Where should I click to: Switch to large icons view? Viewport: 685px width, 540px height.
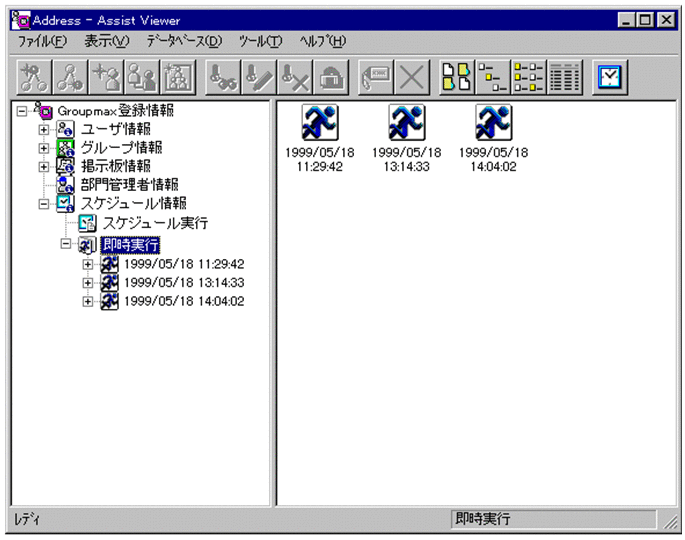[457, 77]
